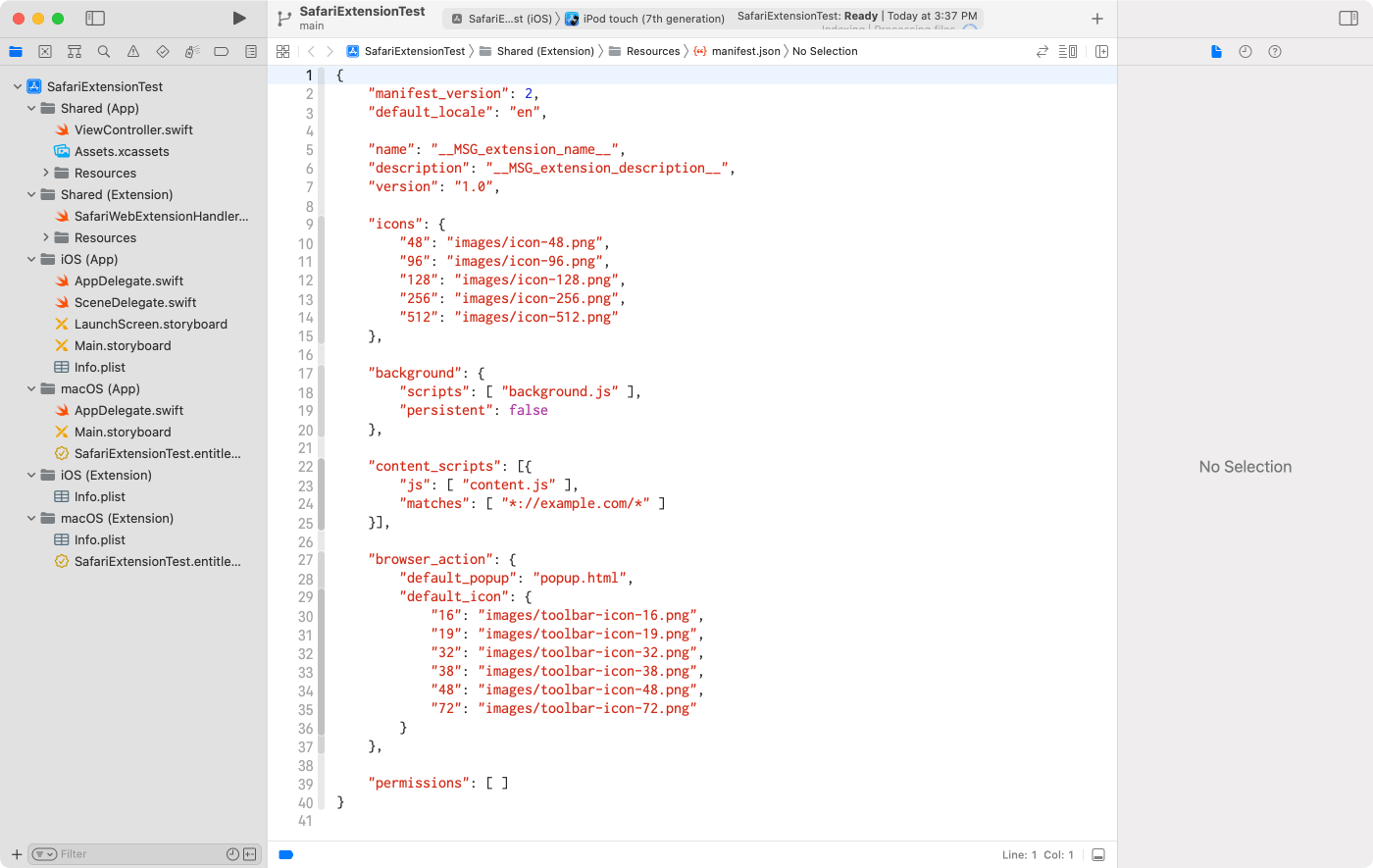Collapse the Shared (Extension) group
This screenshot has width=1373, height=868.
click(x=31, y=194)
